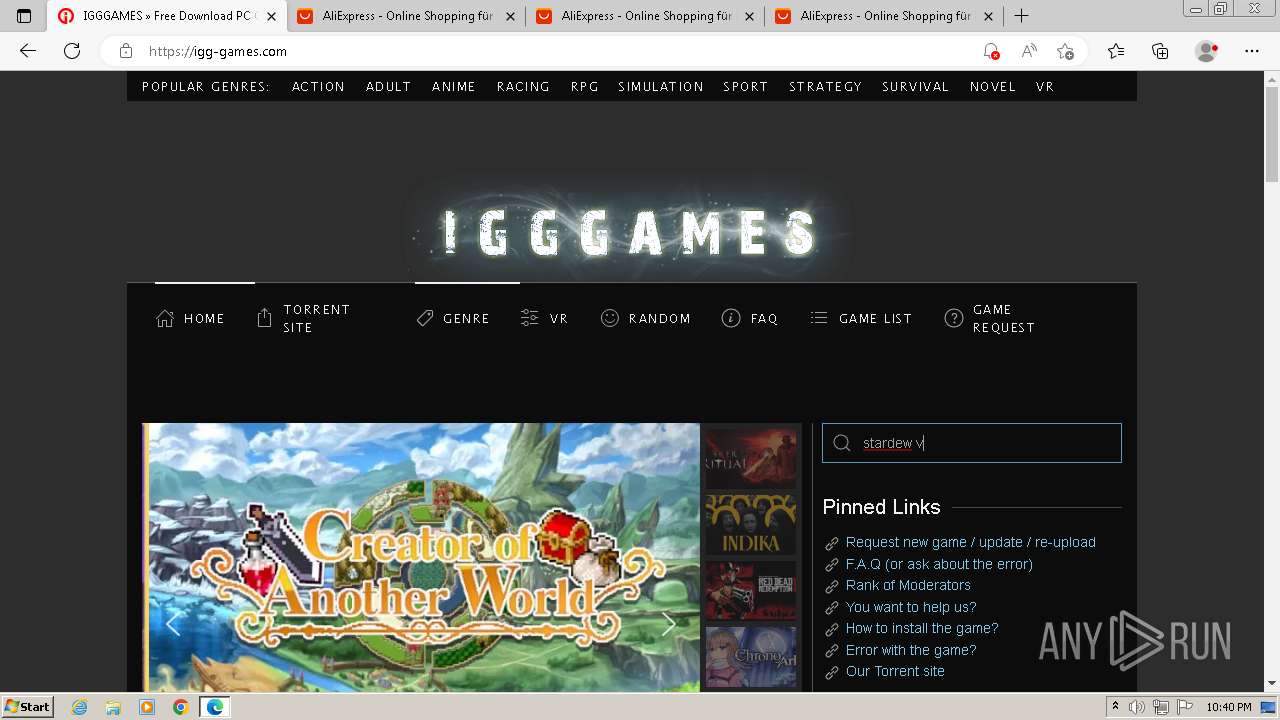This screenshot has width=1280, height=720.
Task: Open 'Request new game / update / re-upload' link
Action: pos(970,542)
